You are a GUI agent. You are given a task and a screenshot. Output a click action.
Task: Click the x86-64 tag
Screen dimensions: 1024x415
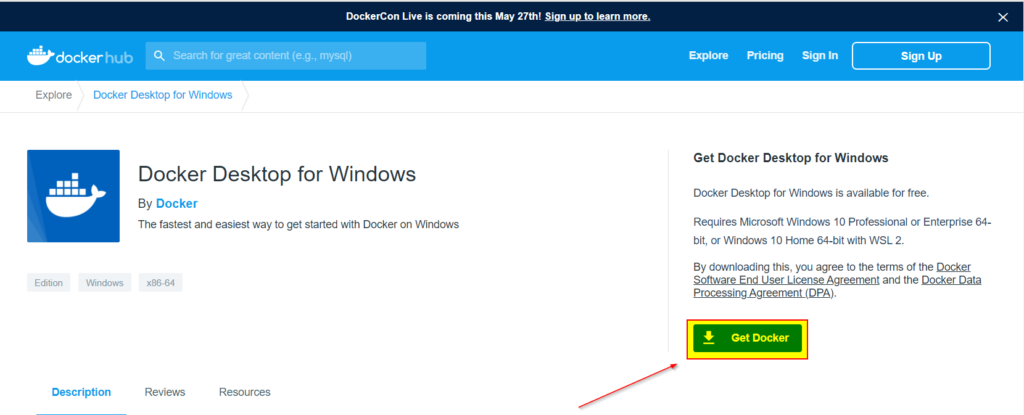pos(161,282)
